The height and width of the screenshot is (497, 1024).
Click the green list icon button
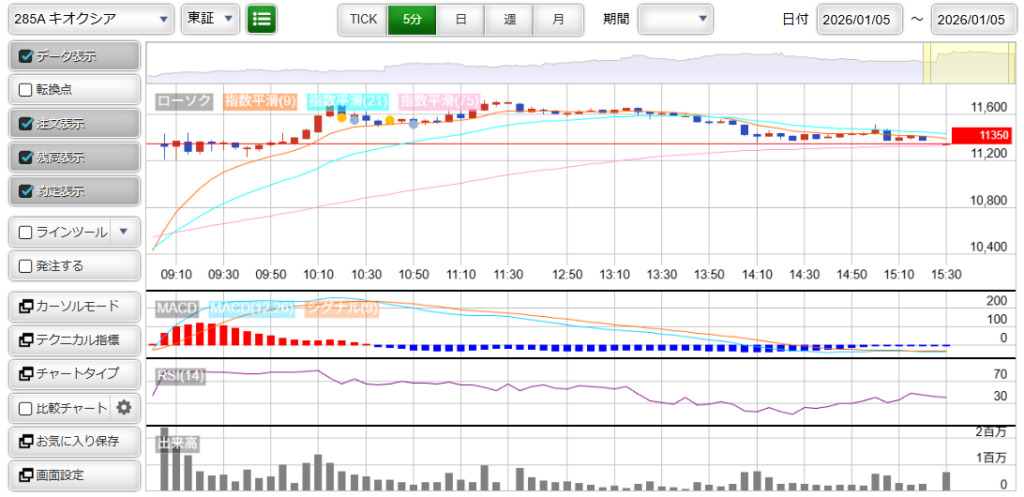click(262, 19)
